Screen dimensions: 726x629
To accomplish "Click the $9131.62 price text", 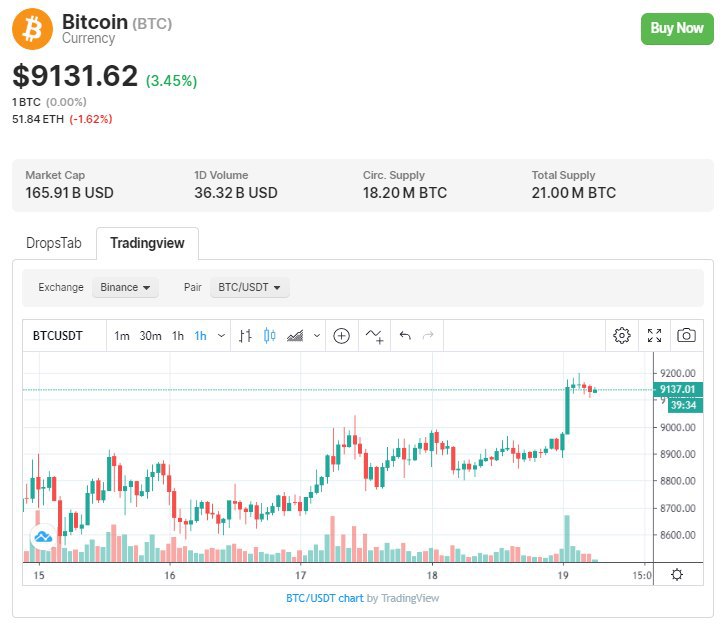I will click(75, 76).
